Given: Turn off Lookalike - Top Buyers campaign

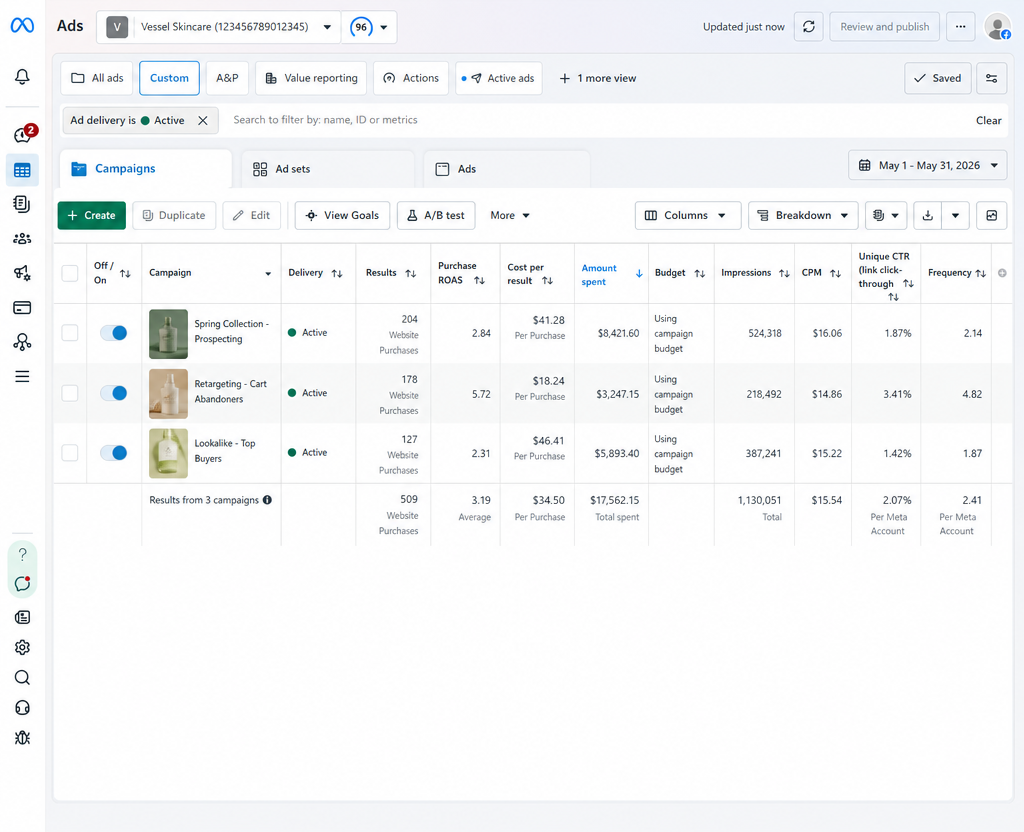Looking at the screenshot, I should click(x=114, y=453).
